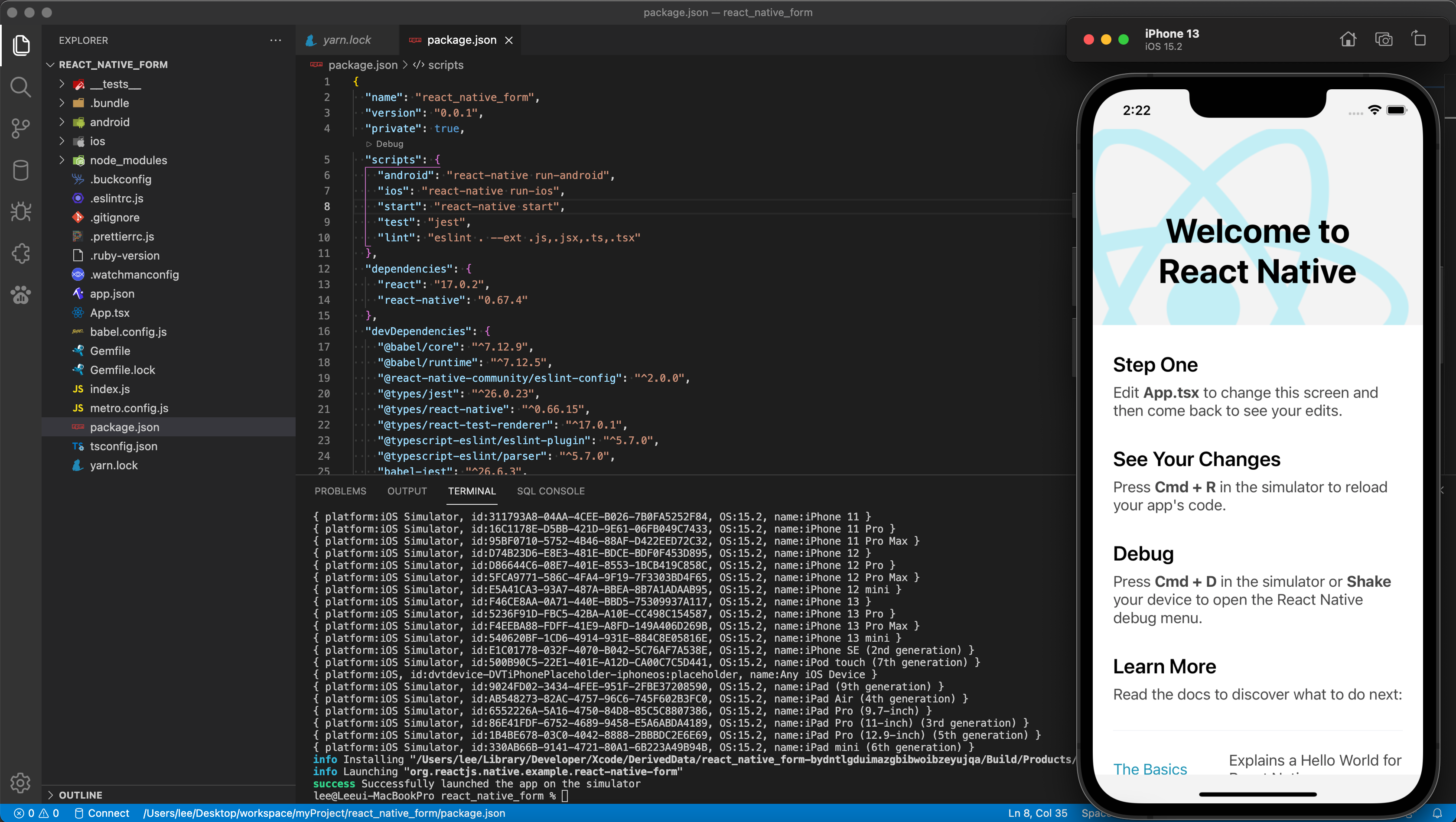Rotate the simulator device icon

(x=1419, y=39)
